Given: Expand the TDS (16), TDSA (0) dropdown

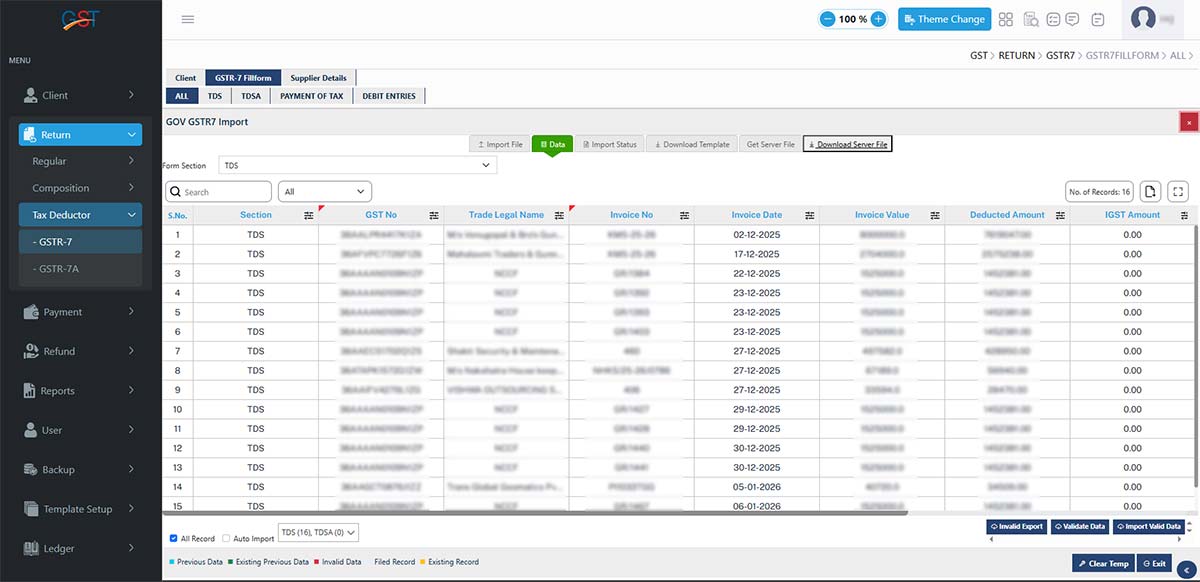Looking at the screenshot, I should (x=318, y=533).
